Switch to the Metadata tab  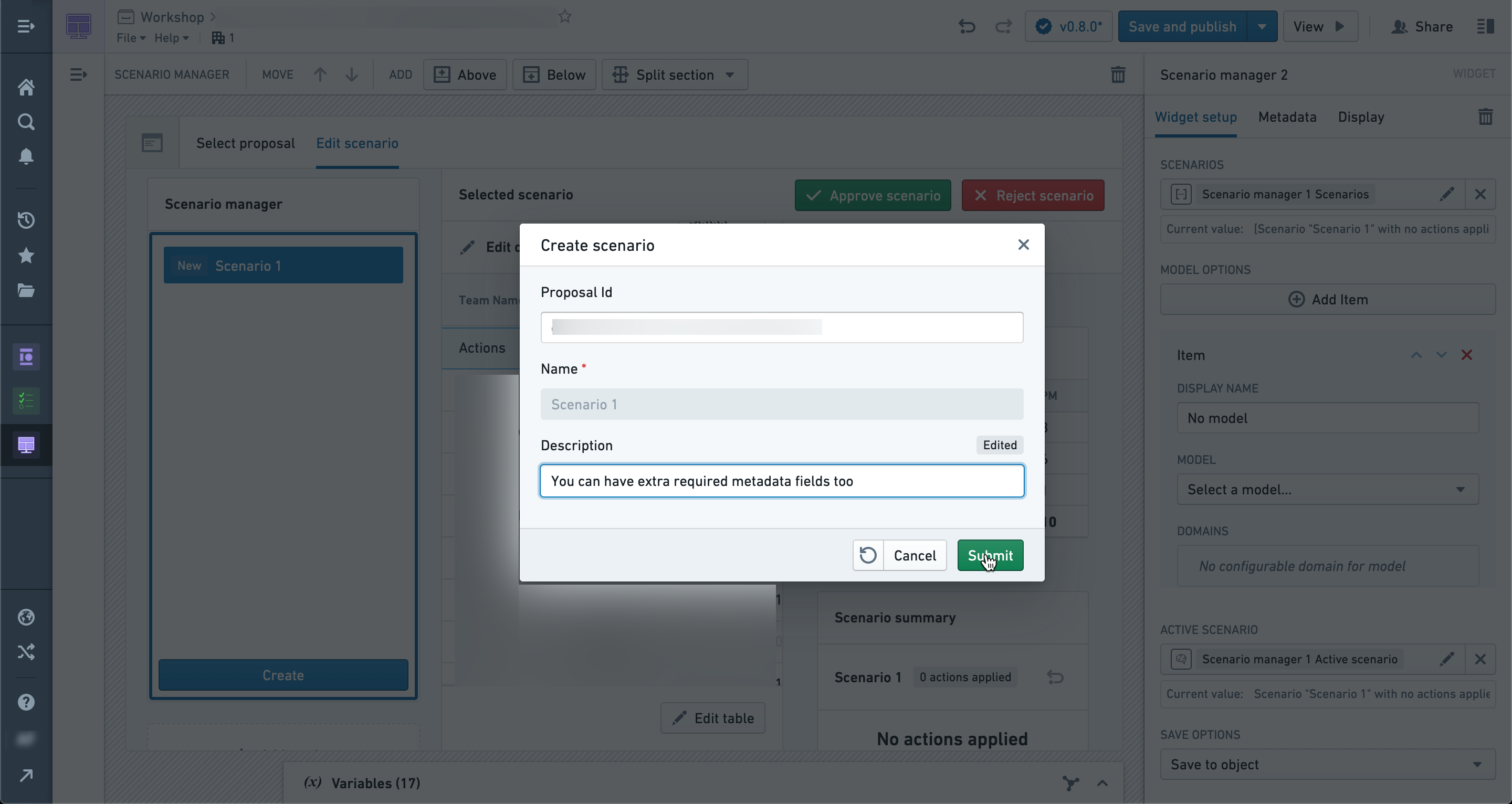(1287, 117)
